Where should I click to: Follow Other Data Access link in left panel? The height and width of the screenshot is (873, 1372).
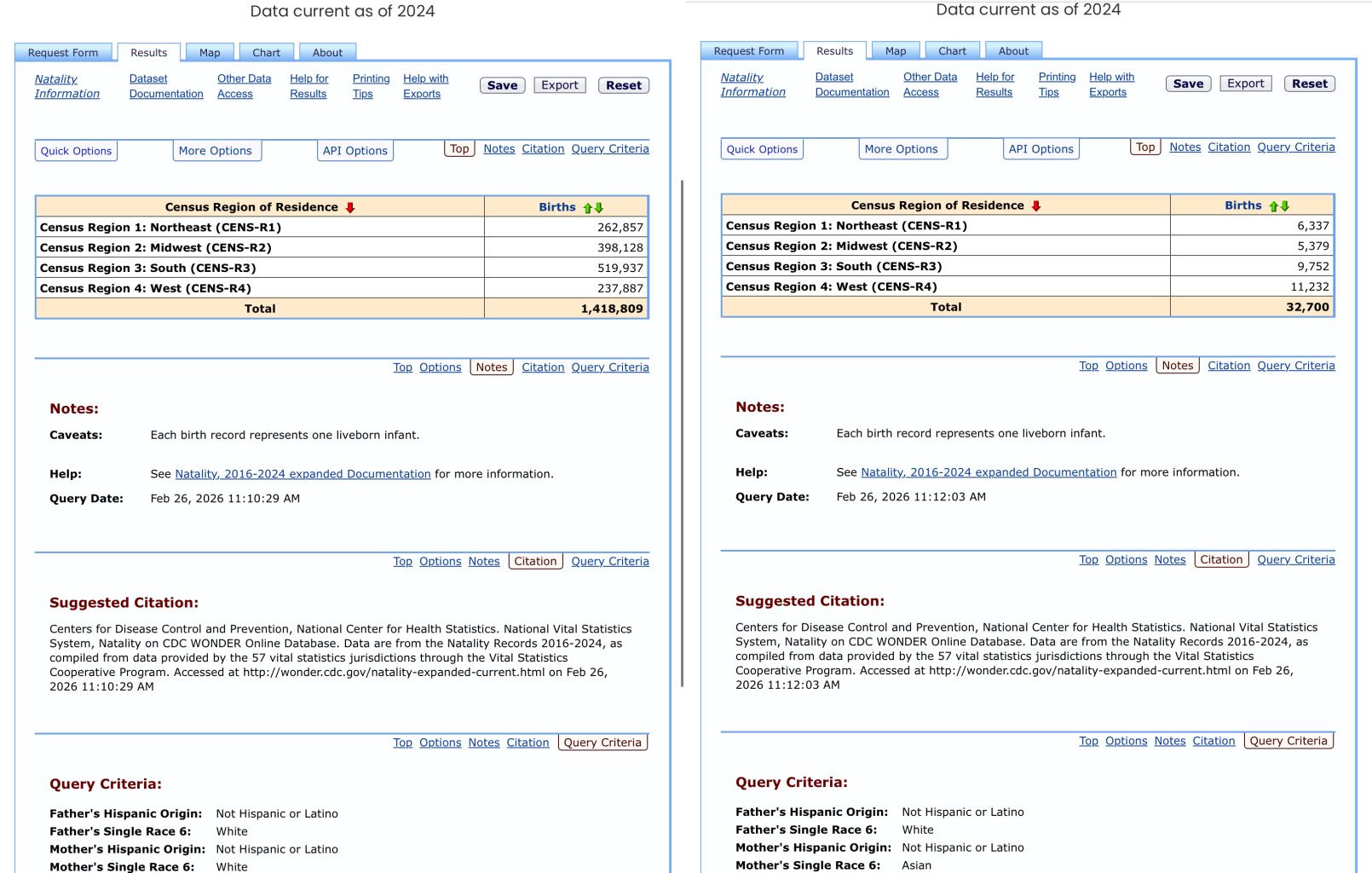click(x=244, y=86)
